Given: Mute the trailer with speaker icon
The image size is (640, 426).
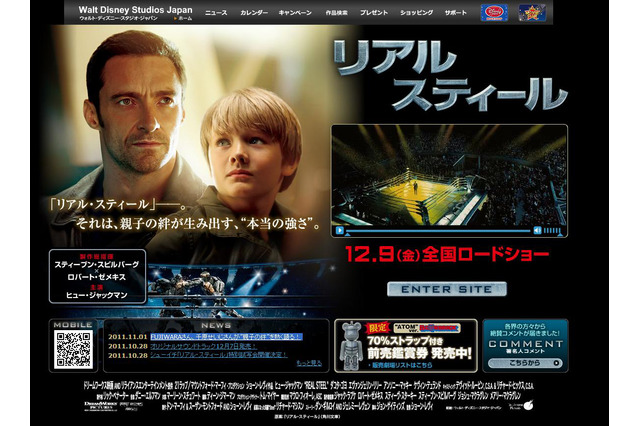Looking at the screenshot, I should tap(538, 231).
